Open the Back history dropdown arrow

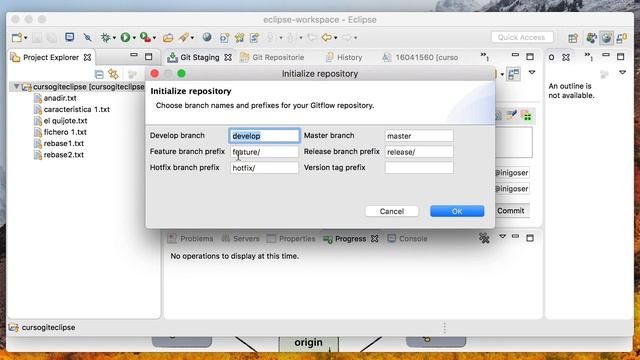point(336,38)
